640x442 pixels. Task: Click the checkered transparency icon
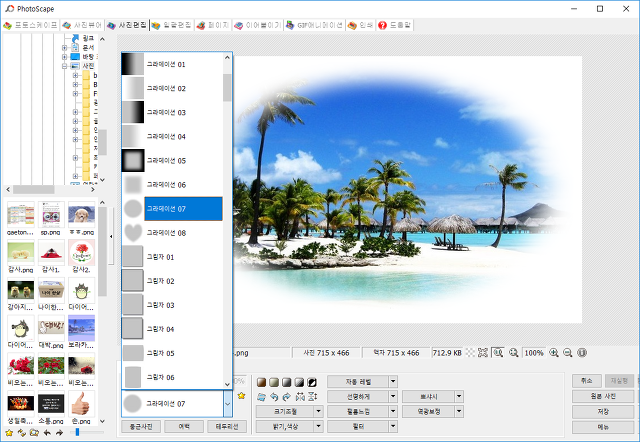[x=470, y=353]
